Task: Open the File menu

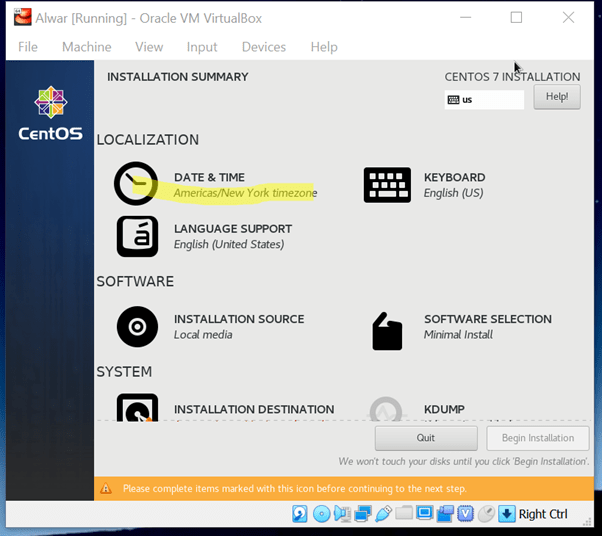Action: 28,47
